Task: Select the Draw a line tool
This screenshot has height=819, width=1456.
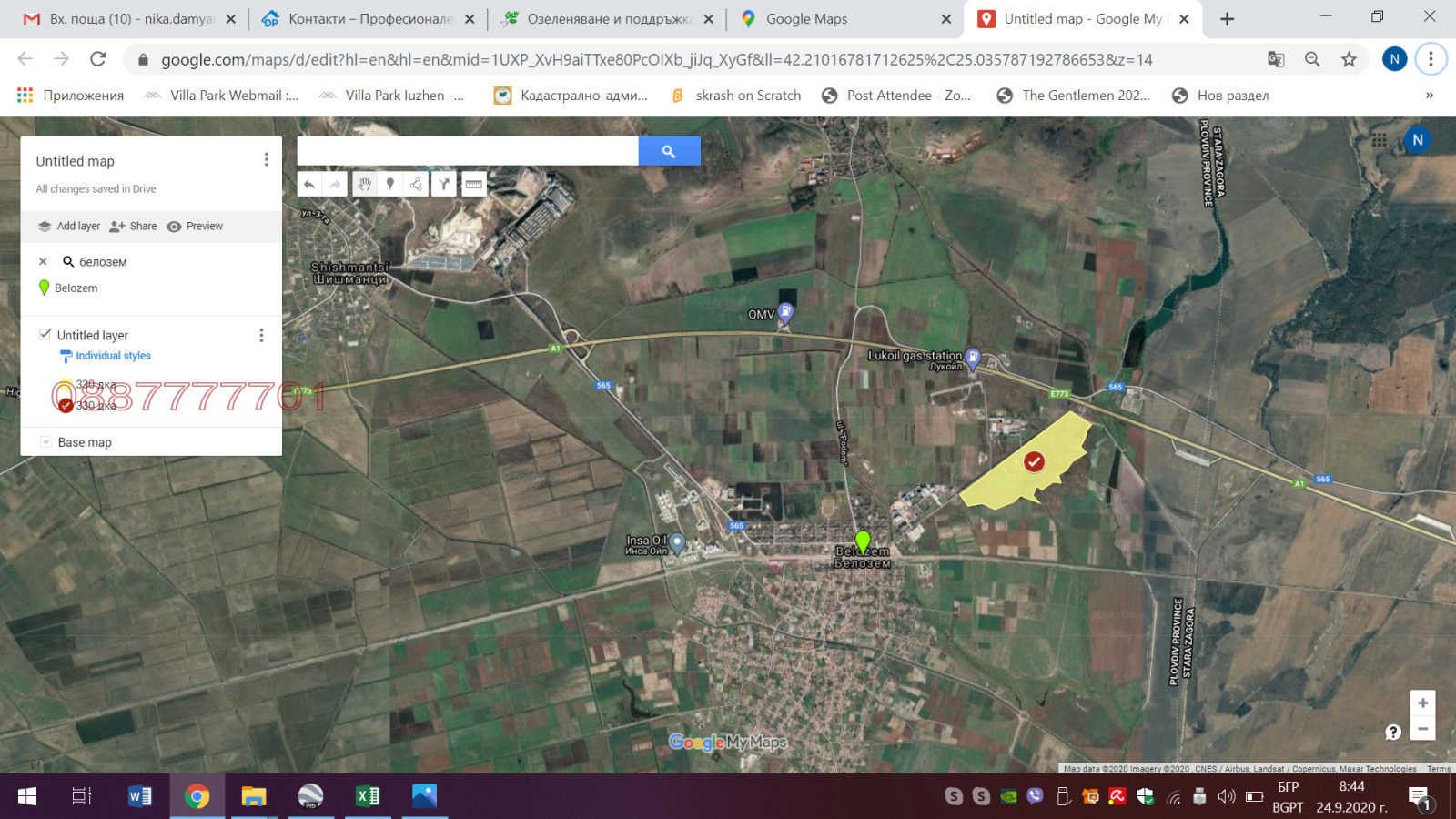Action: point(416,185)
